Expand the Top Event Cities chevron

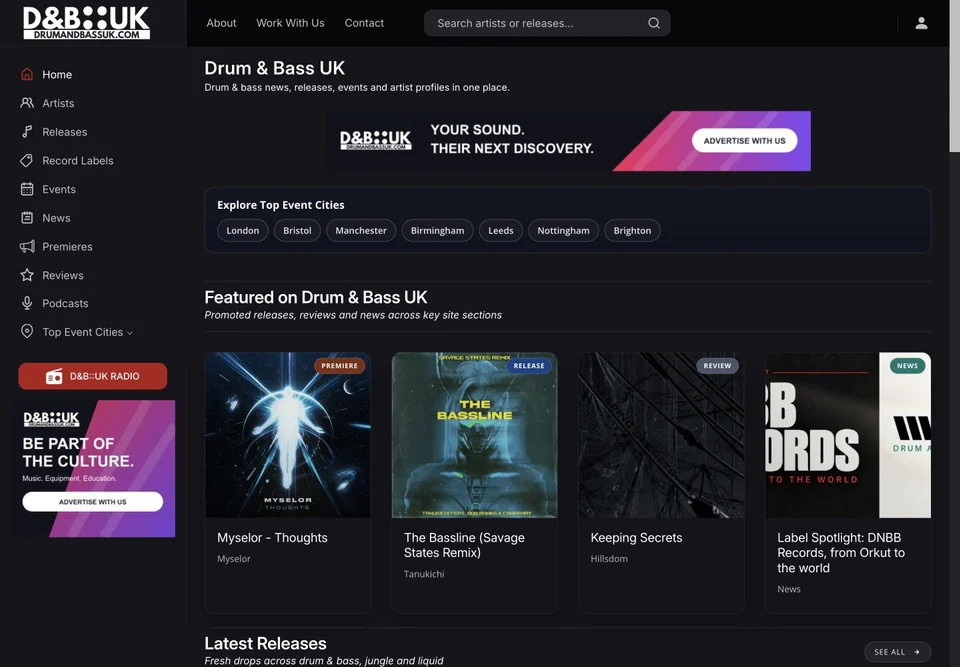[x=130, y=333]
